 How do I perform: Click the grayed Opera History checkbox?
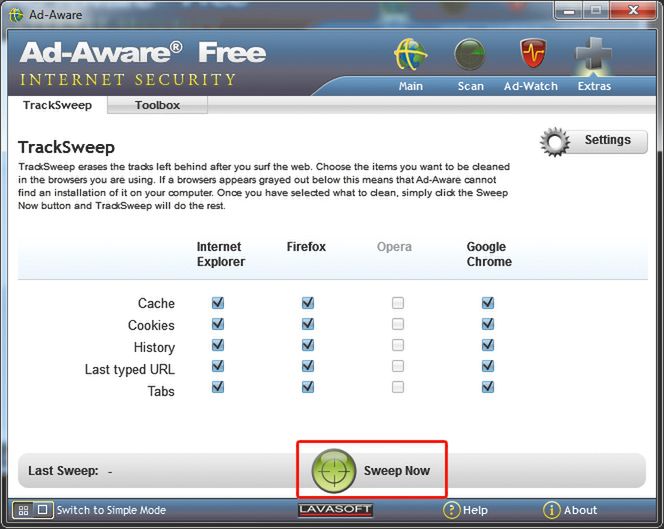tap(398, 345)
